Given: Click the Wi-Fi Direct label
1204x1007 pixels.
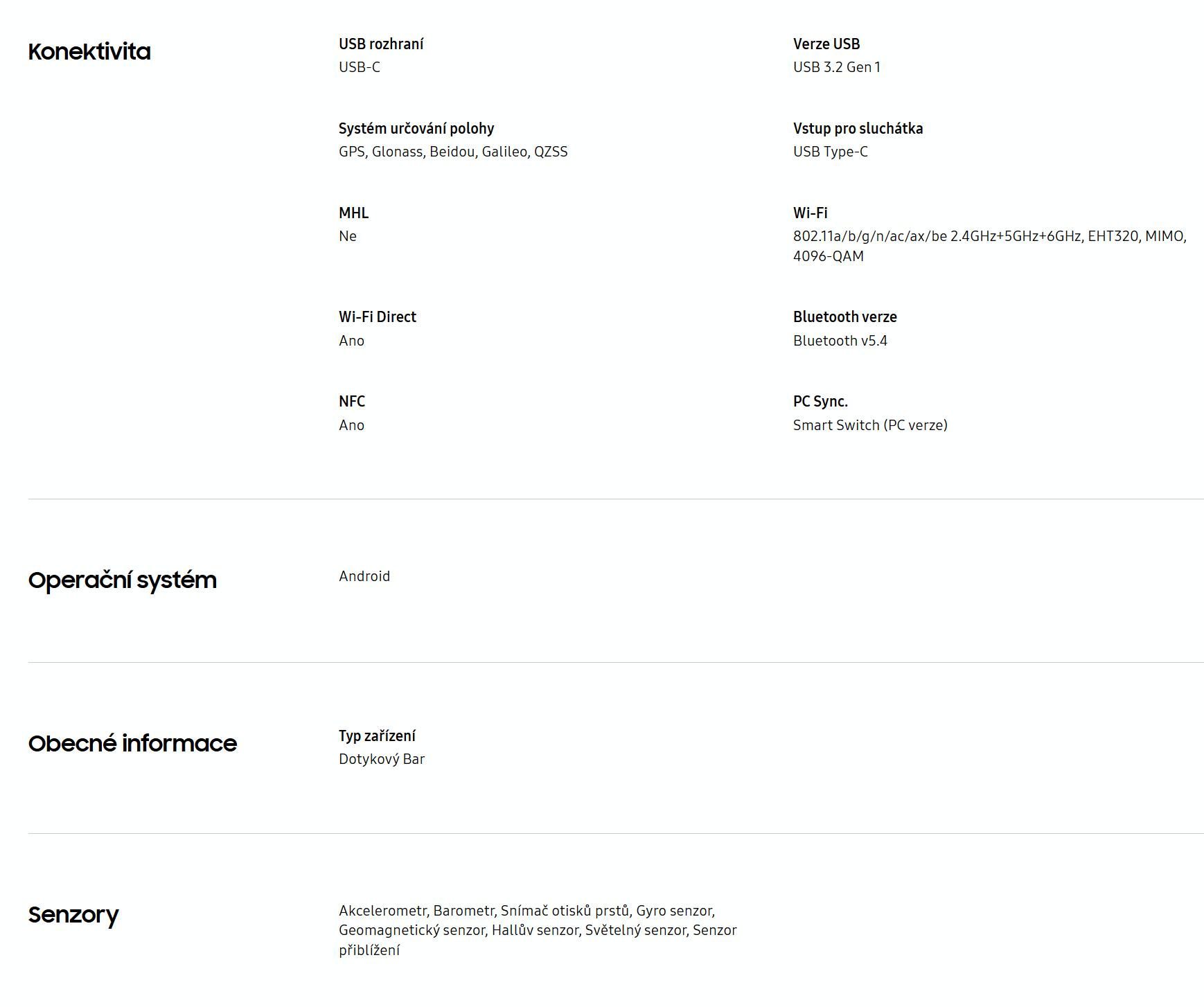Looking at the screenshot, I should (378, 317).
